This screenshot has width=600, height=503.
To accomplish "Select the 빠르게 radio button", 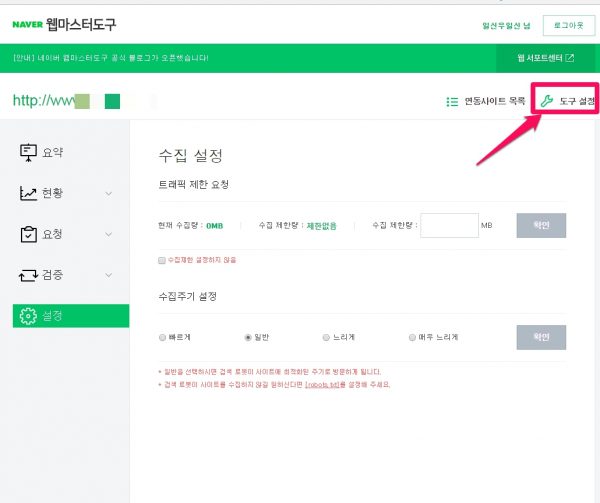I will point(162,337).
